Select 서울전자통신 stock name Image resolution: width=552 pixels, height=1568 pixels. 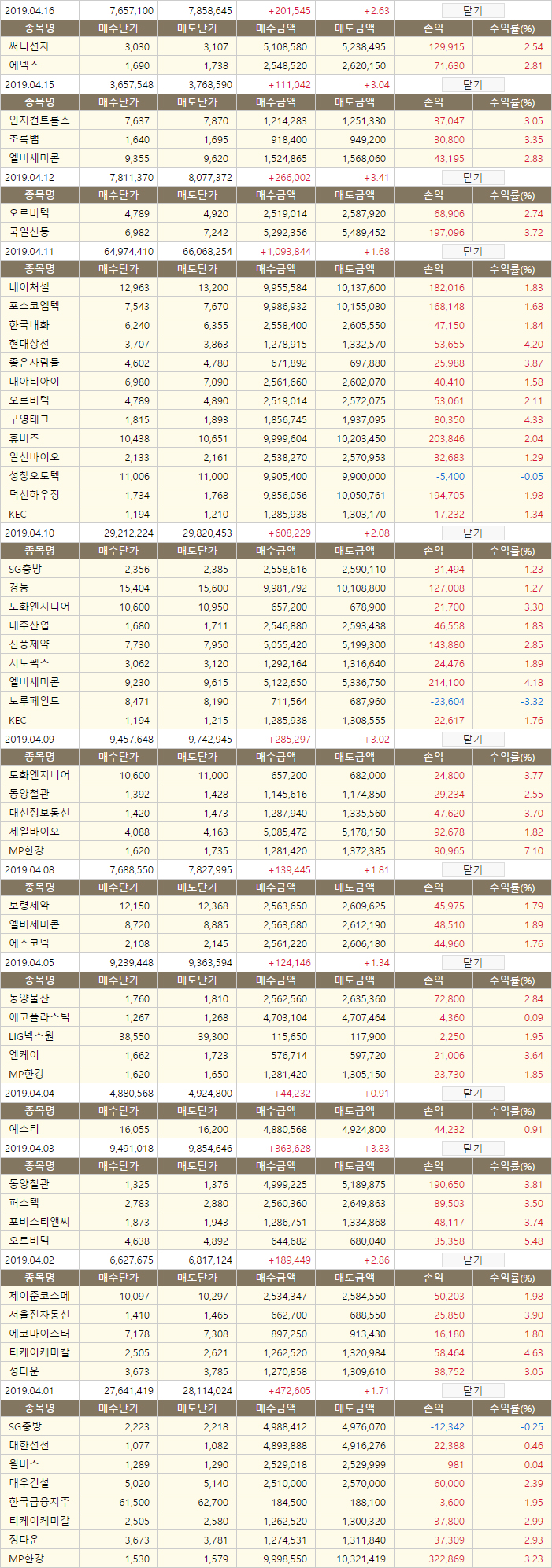pyautogui.click(x=39, y=1315)
